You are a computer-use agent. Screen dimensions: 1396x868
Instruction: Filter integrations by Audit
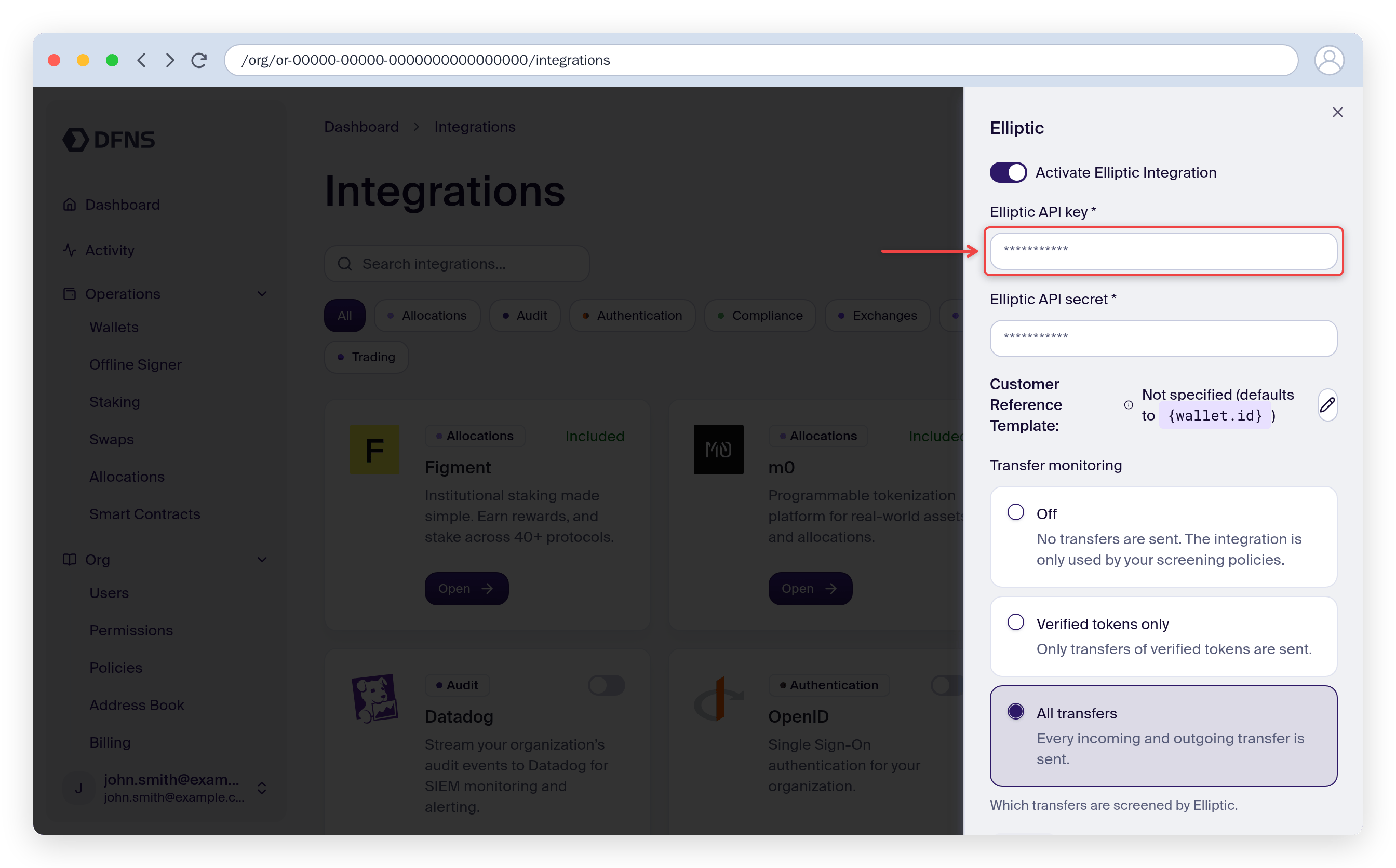(525, 315)
